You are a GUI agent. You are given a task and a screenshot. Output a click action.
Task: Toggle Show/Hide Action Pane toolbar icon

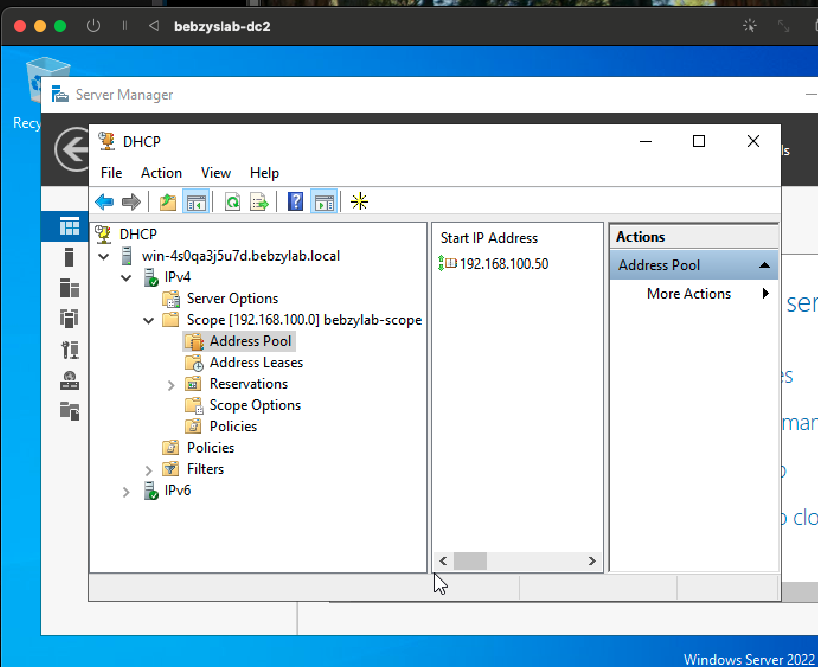(x=324, y=201)
